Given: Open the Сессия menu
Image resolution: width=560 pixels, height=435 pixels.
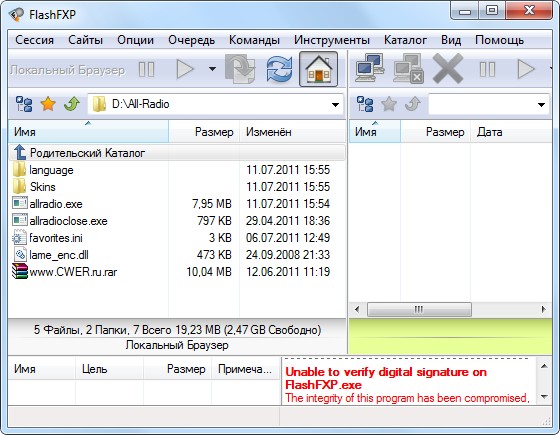Looking at the screenshot, I should [x=34, y=40].
